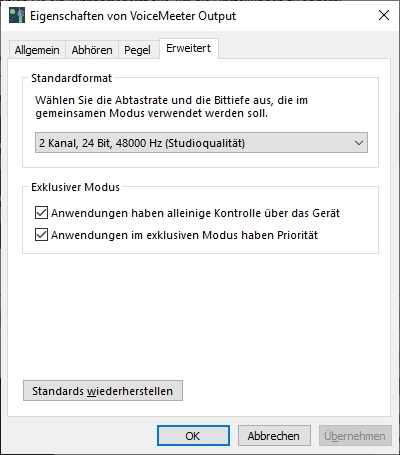Switch to the Allgemein tab

tap(37, 50)
